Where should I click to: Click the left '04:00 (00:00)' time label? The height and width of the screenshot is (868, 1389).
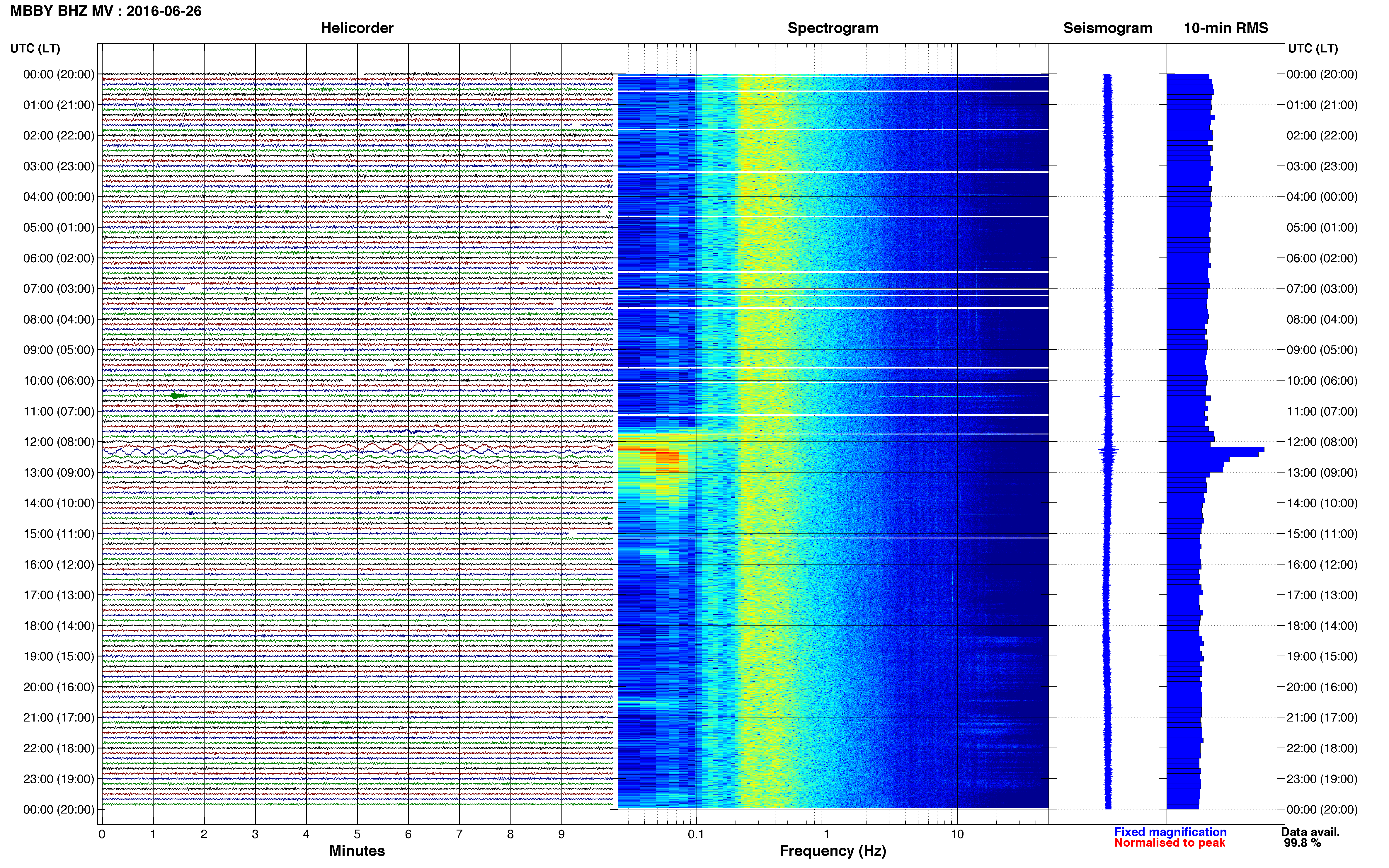[59, 197]
